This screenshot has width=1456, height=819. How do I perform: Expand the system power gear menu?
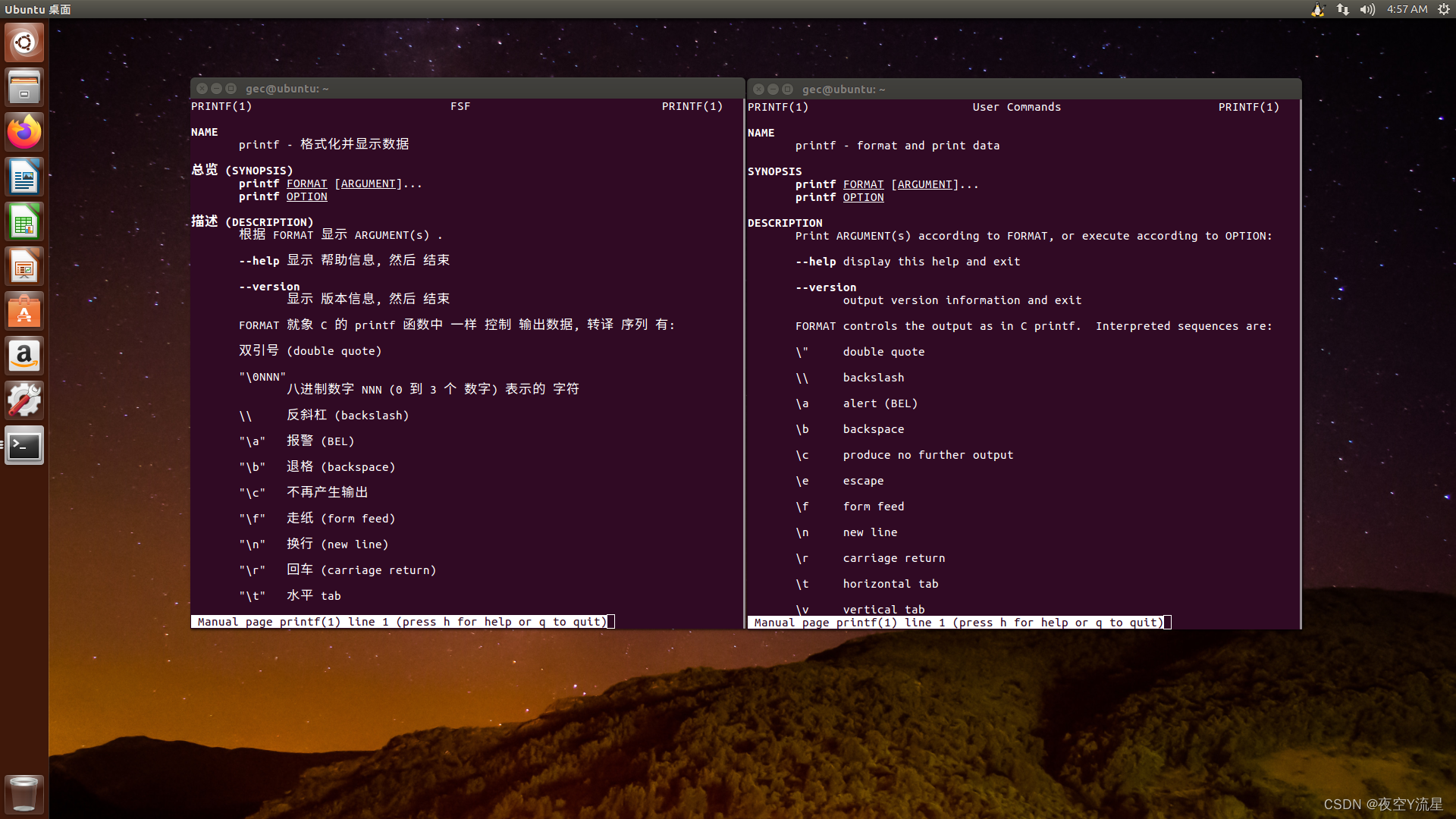pyautogui.click(x=1444, y=9)
